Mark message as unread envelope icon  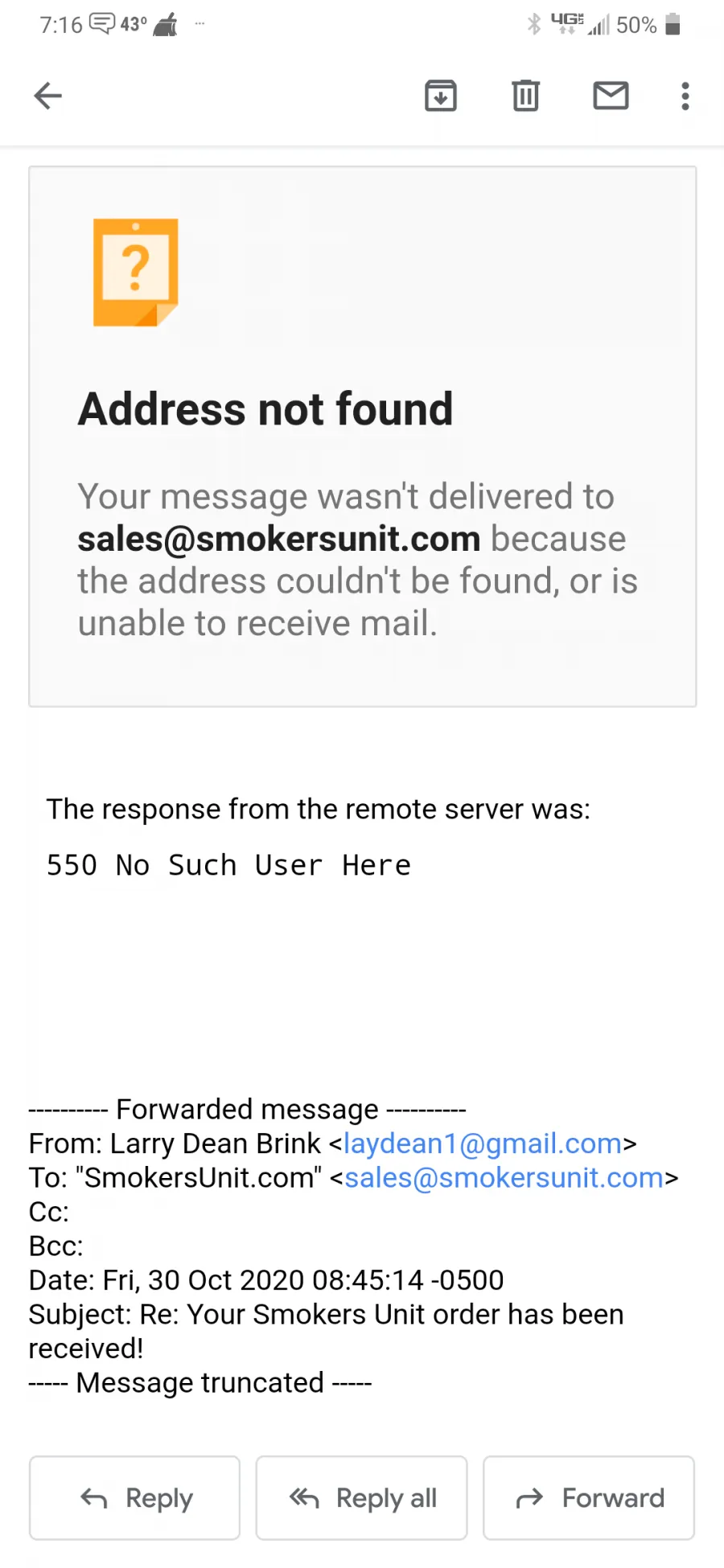(611, 96)
